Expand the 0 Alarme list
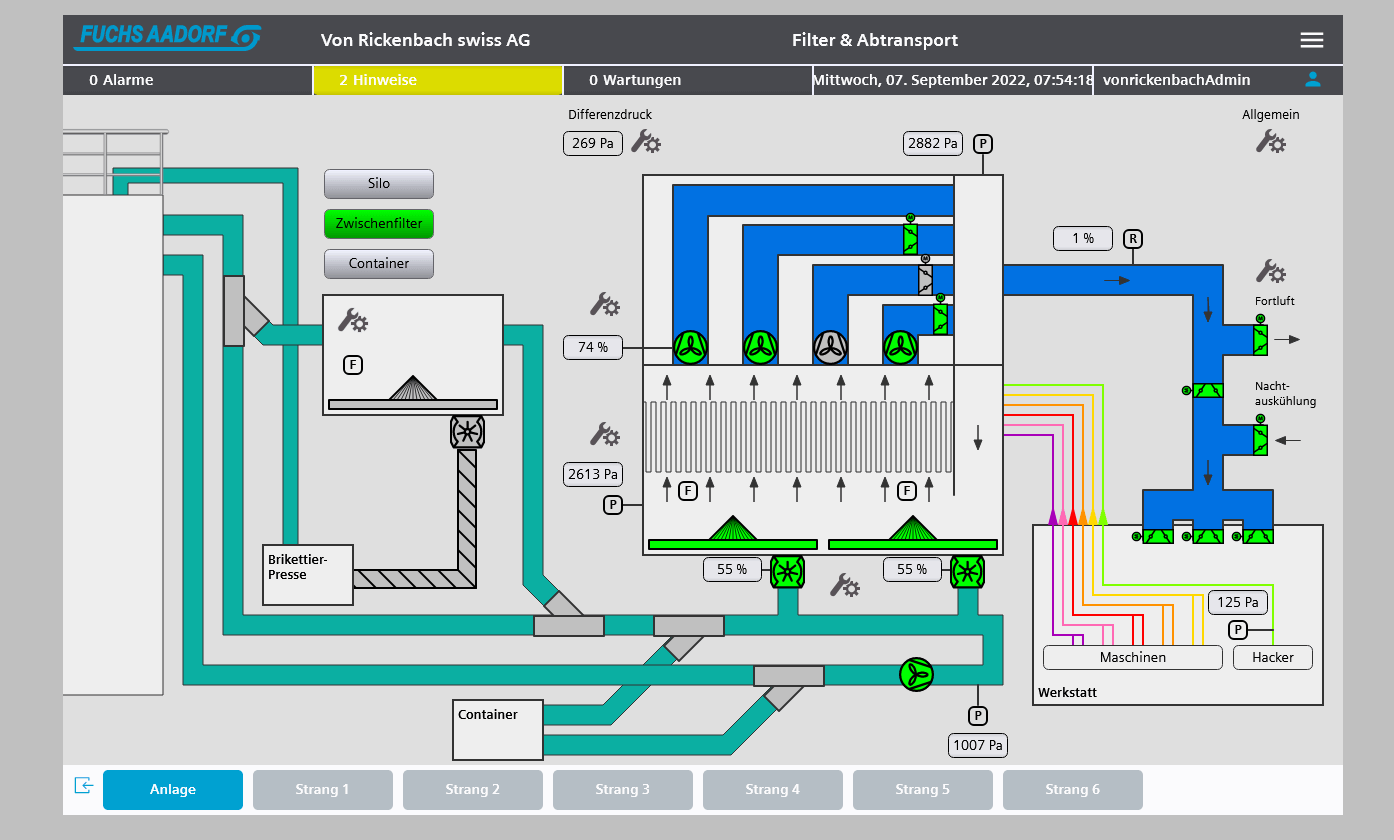 (187, 80)
